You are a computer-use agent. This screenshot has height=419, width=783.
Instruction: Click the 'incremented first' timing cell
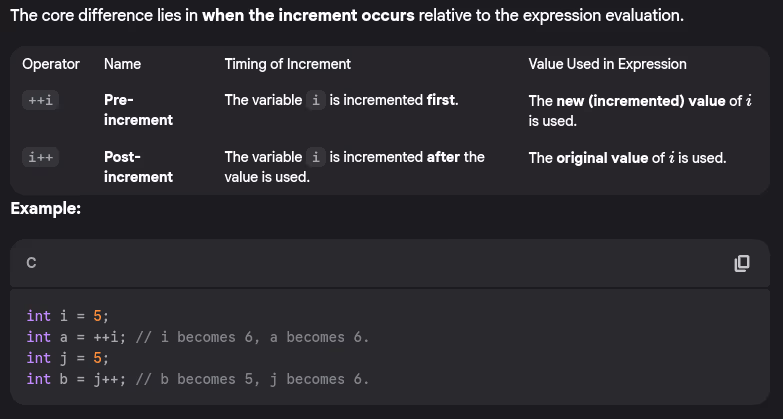click(341, 101)
